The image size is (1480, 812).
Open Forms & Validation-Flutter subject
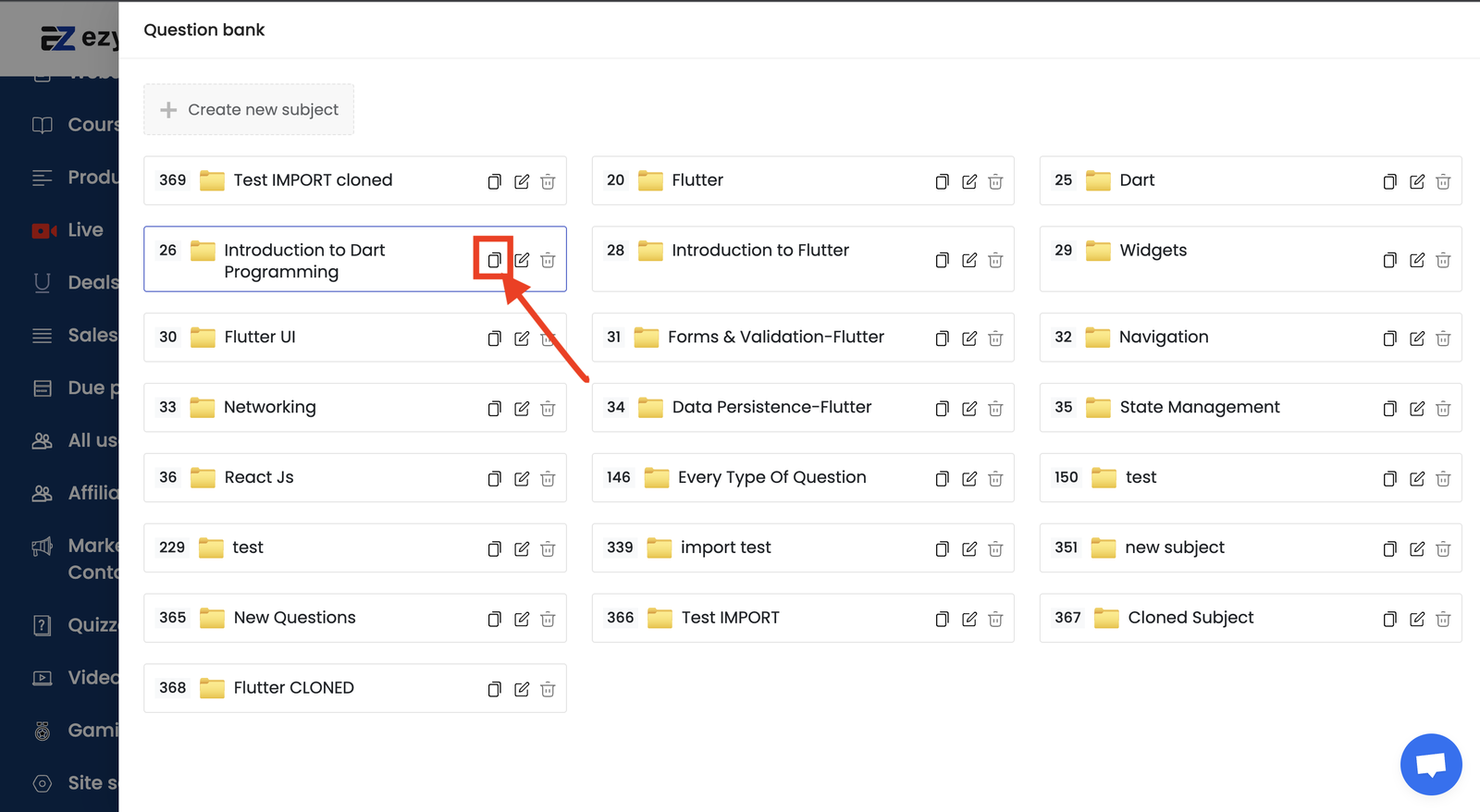click(775, 338)
